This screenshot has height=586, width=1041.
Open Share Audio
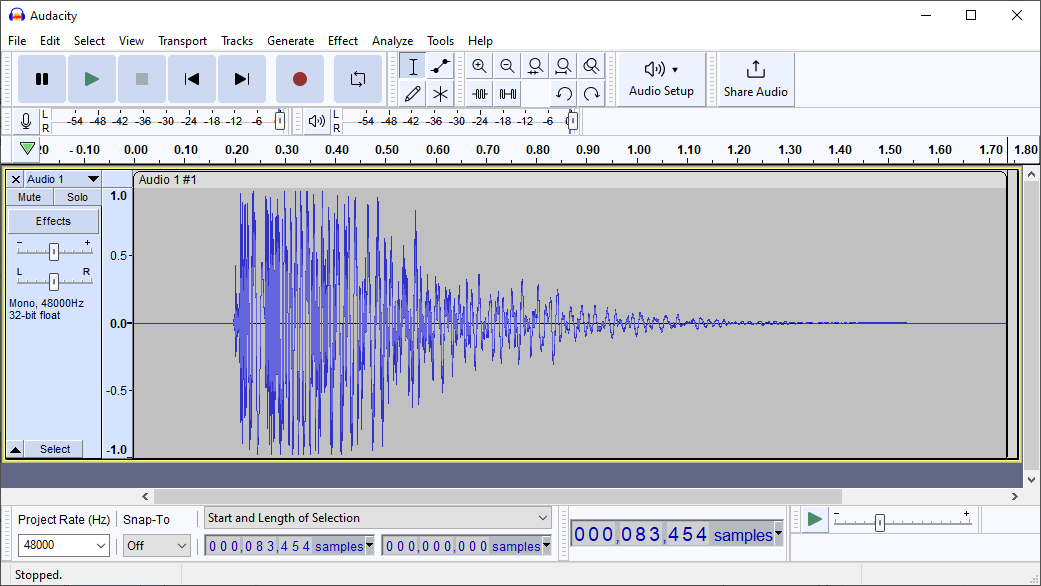pyautogui.click(x=755, y=79)
